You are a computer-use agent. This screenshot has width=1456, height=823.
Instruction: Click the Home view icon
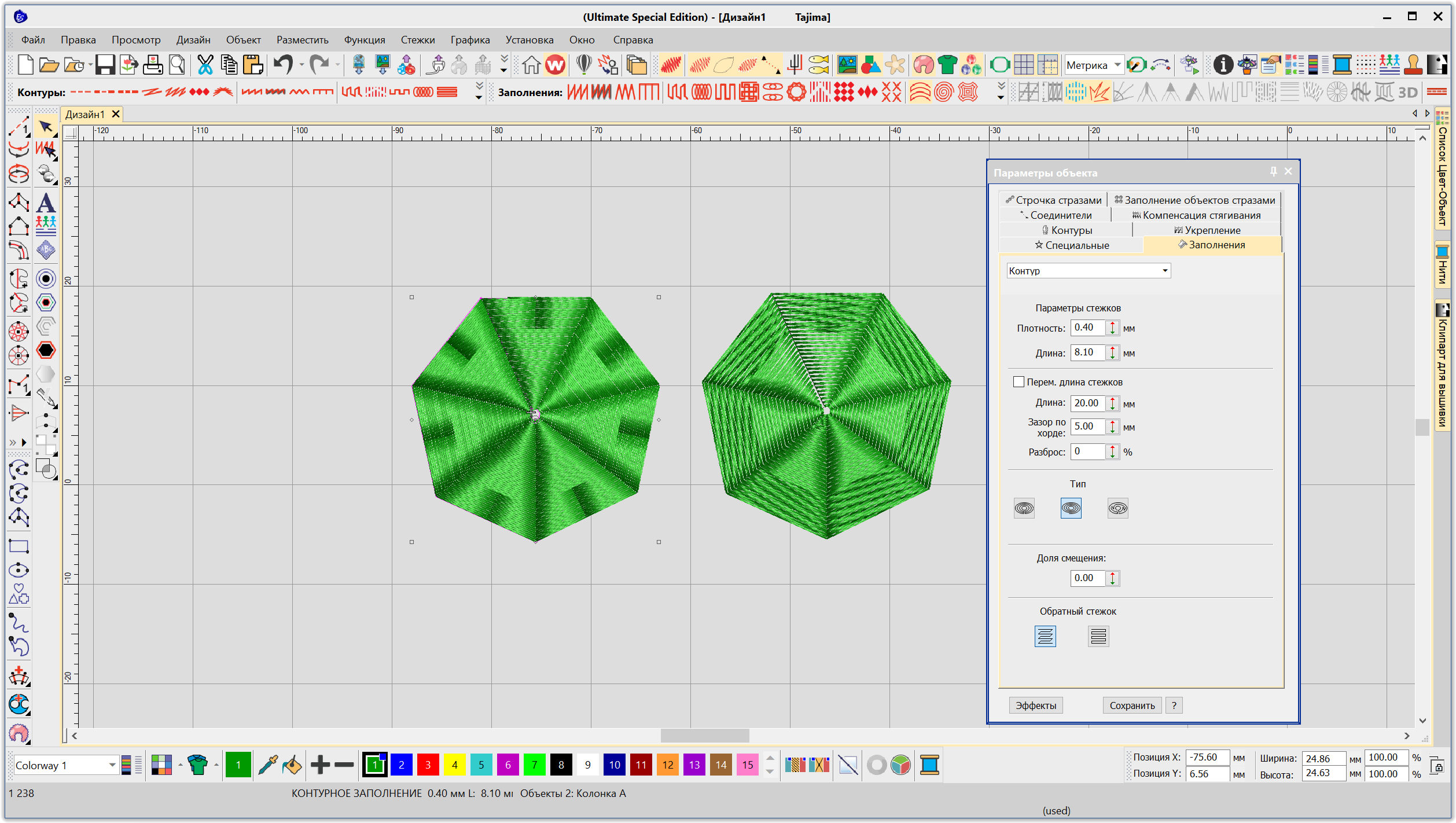coord(531,65)
